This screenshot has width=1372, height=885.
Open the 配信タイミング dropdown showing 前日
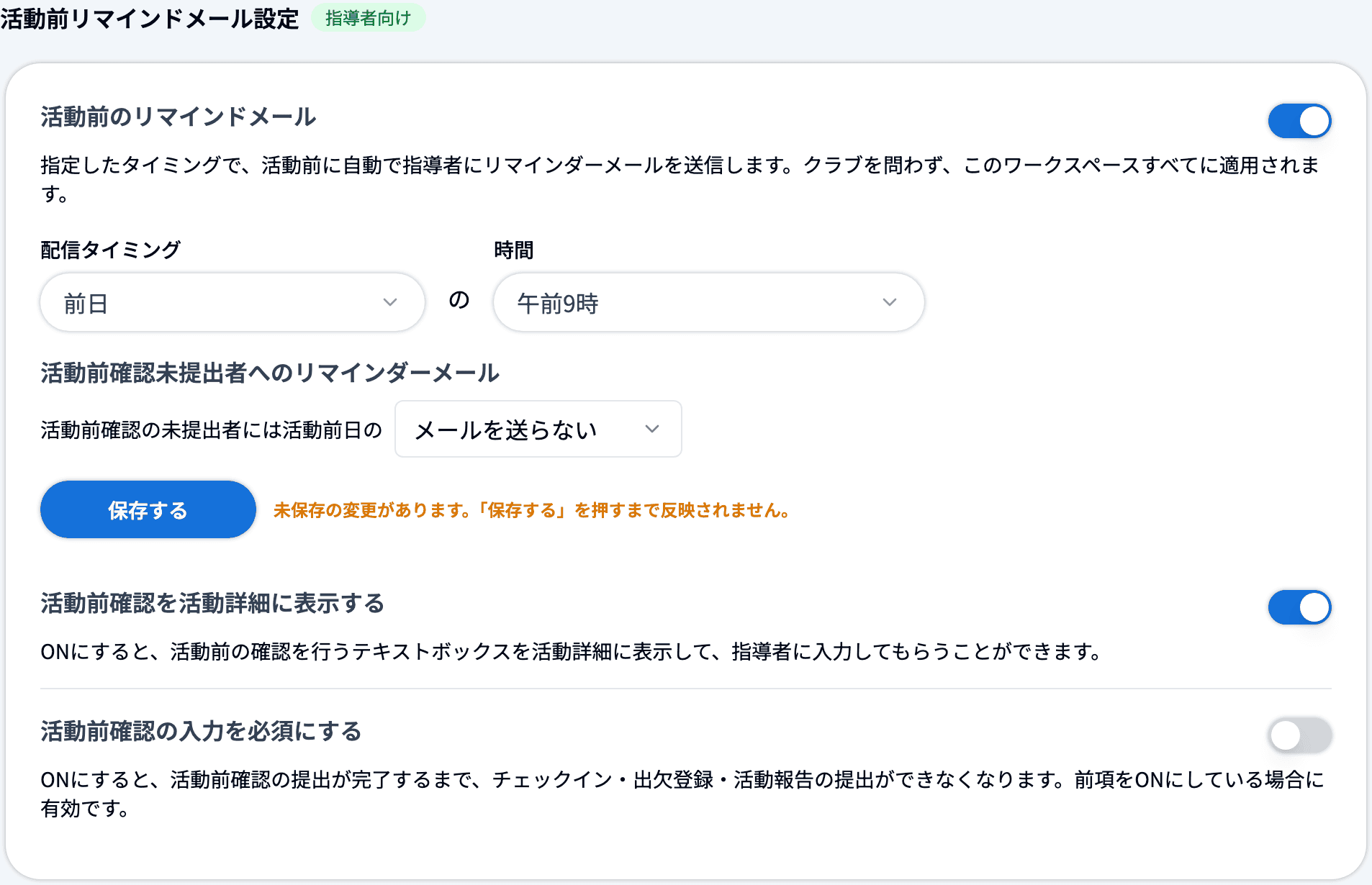[x=233, y=302]
